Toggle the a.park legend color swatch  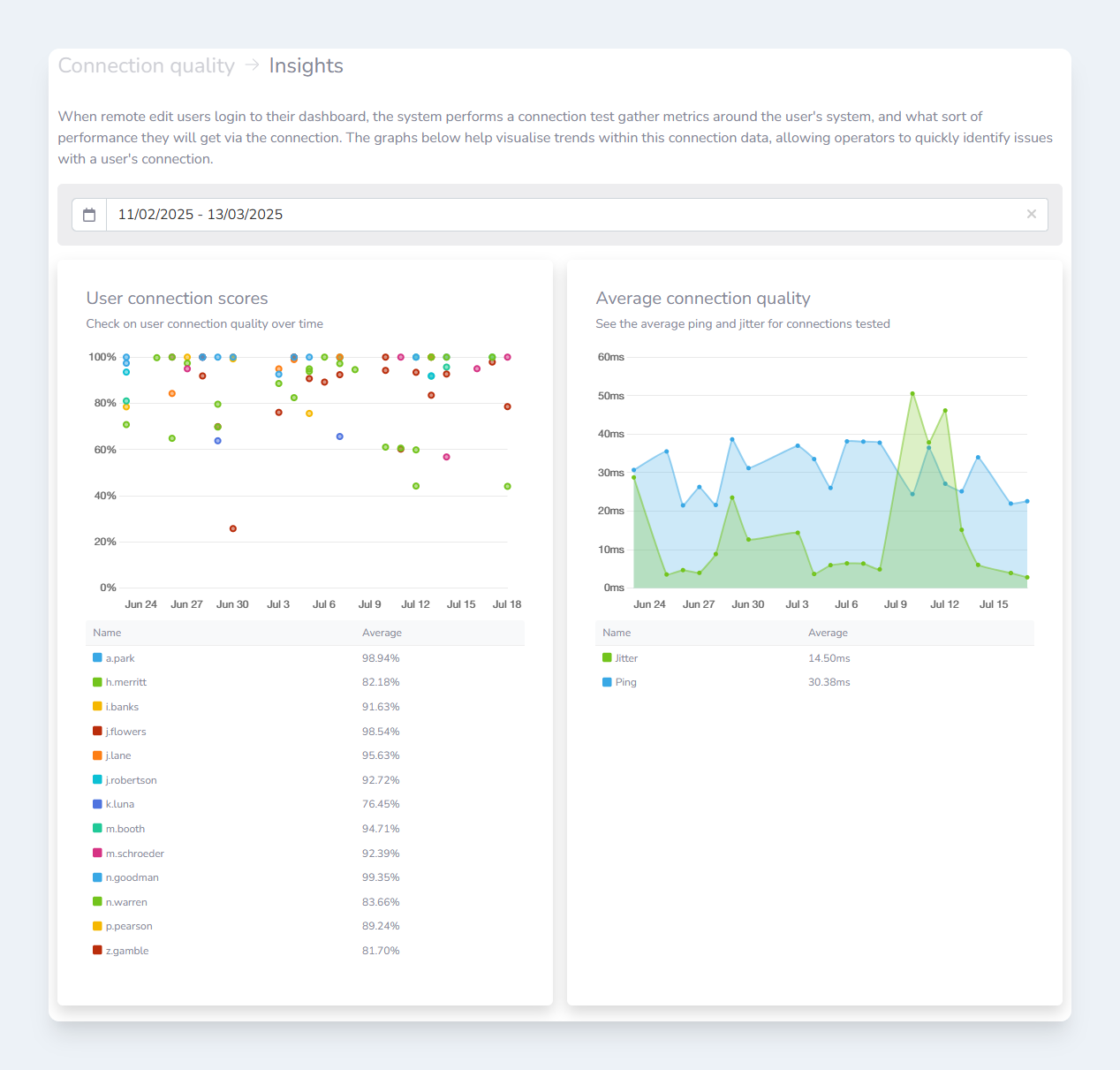[x=97, y=657]
